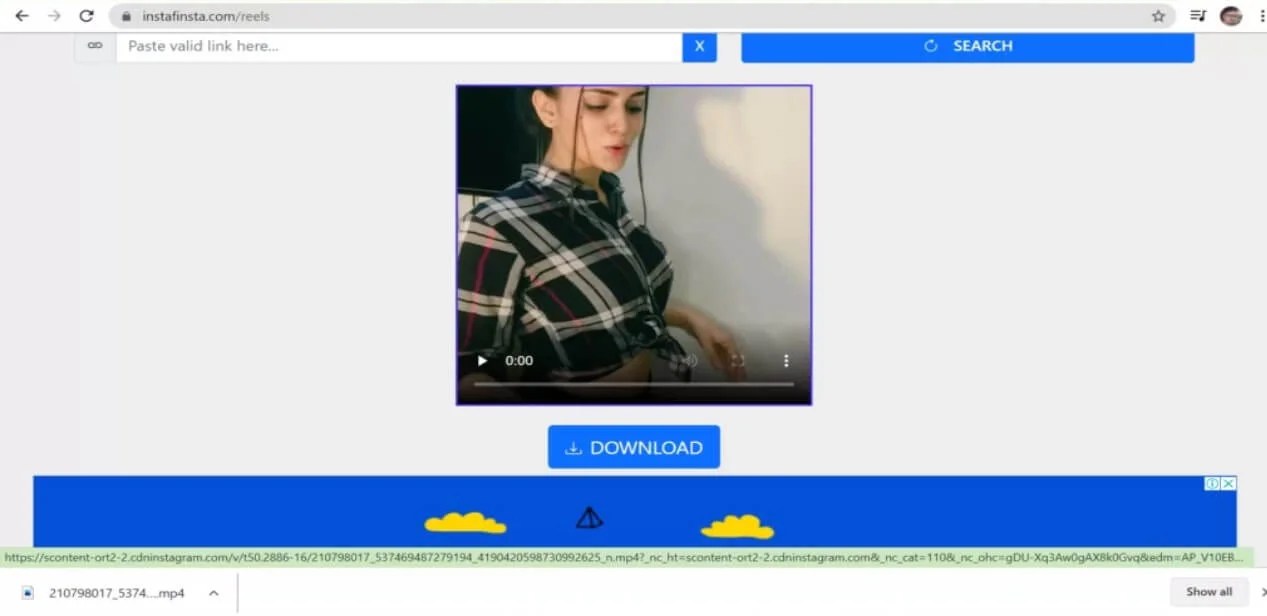
Task: Expand options for the downloaded mp4
Action: (x=213, y=593)
